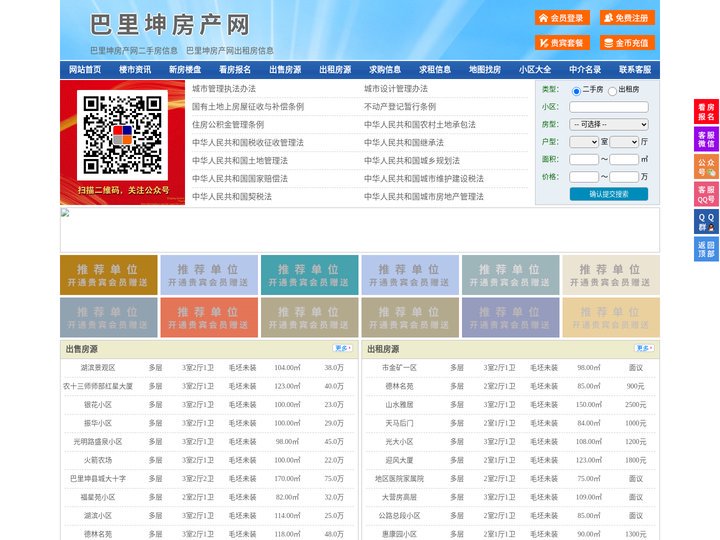Click the 公众号 orange side icon
720x540 pixels.
706,167
